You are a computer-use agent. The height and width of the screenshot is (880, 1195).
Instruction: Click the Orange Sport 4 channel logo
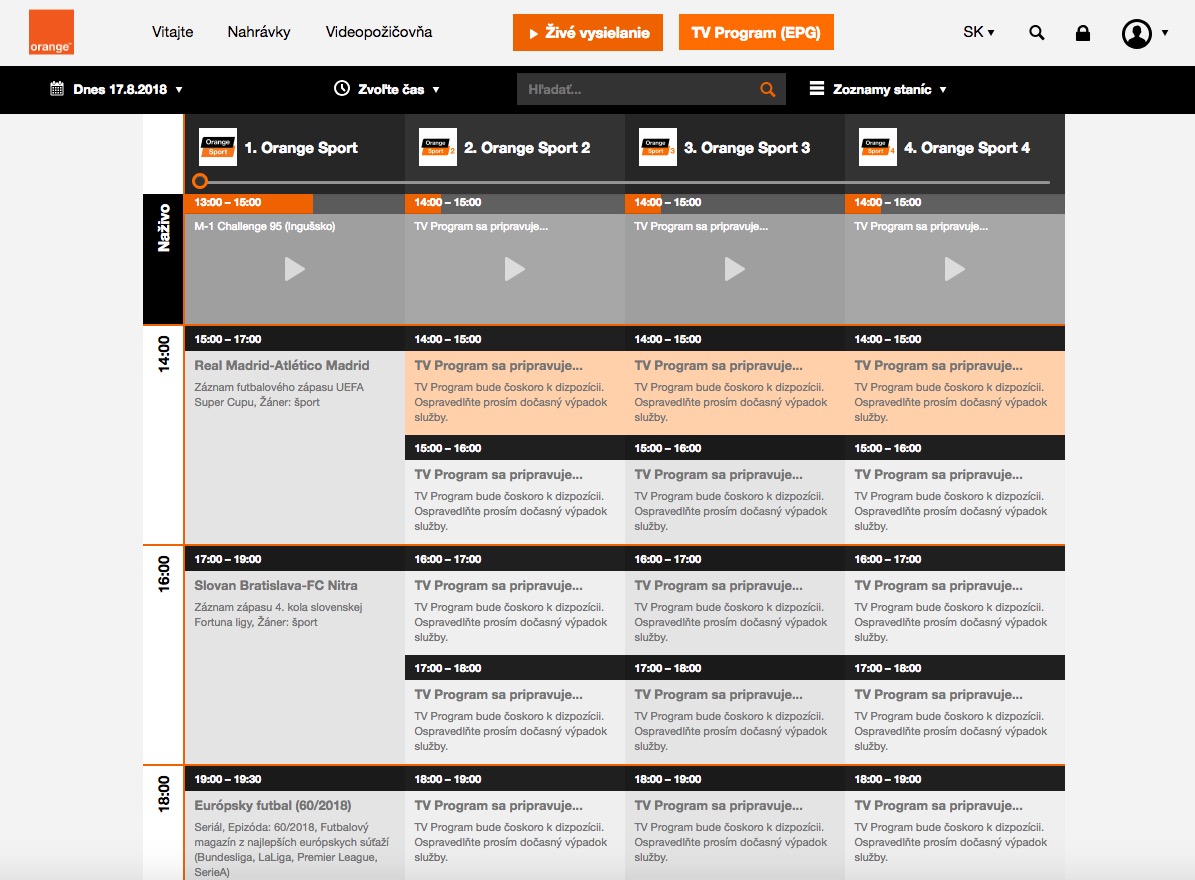877,147
